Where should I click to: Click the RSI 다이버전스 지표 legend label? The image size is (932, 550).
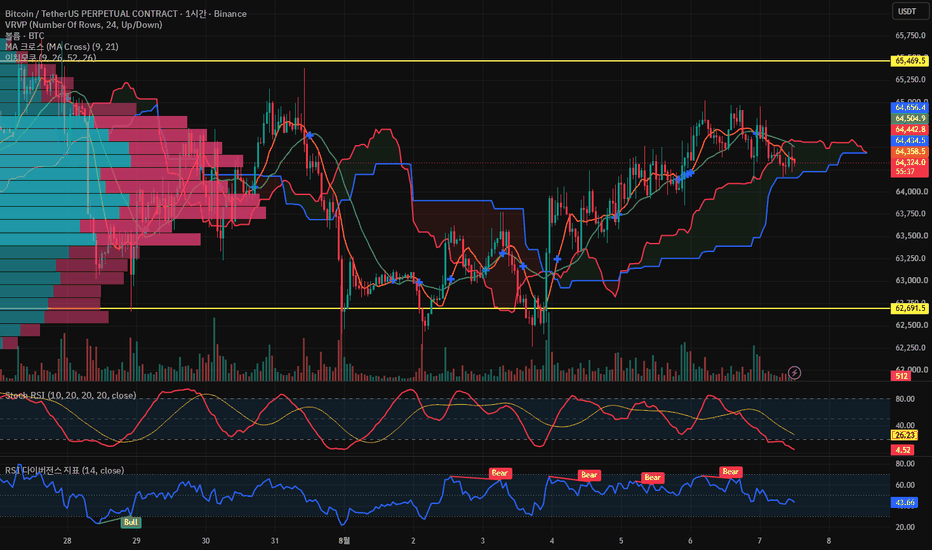point(65,470)
